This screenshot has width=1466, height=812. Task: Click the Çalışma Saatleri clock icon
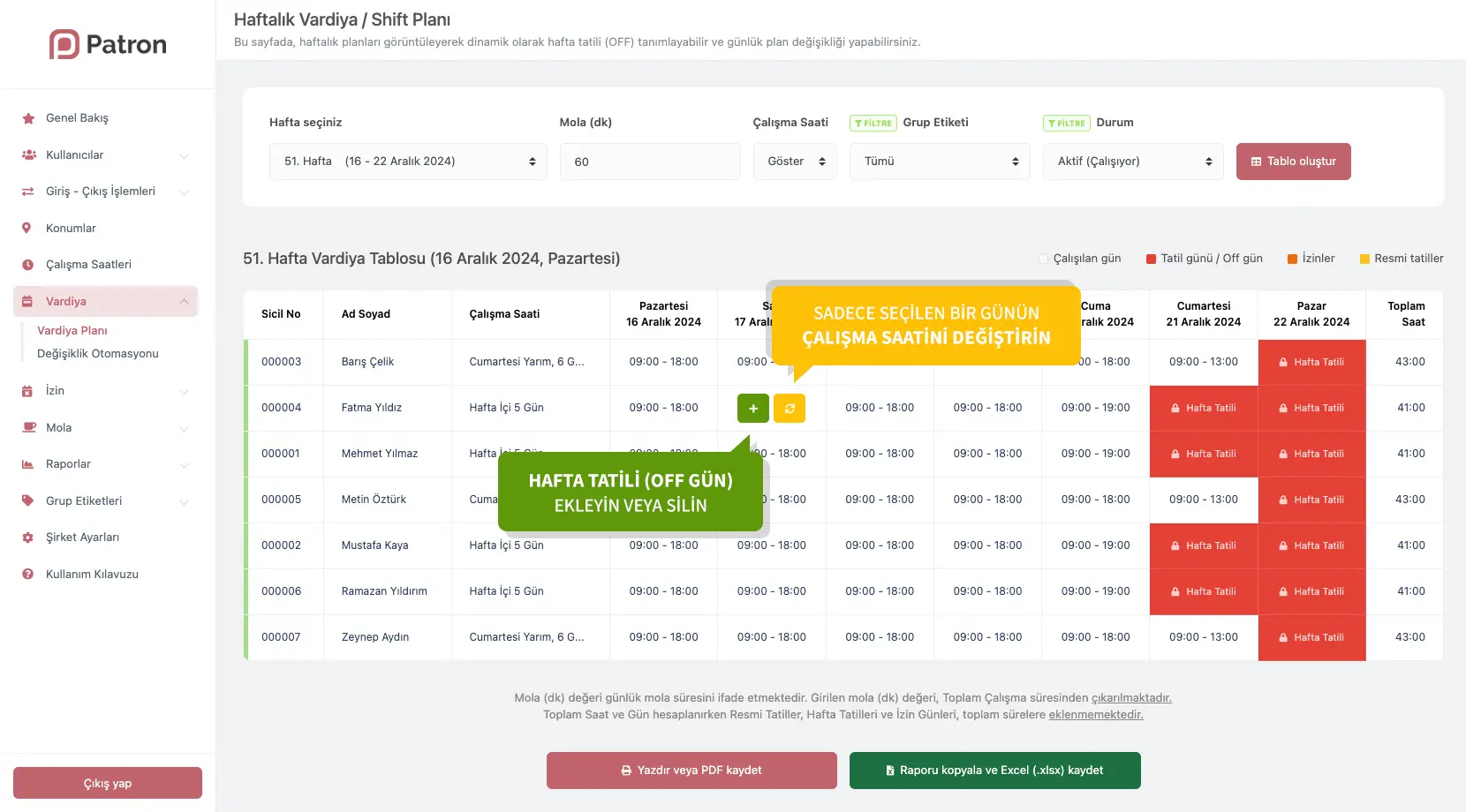click(x=28, y=265)
